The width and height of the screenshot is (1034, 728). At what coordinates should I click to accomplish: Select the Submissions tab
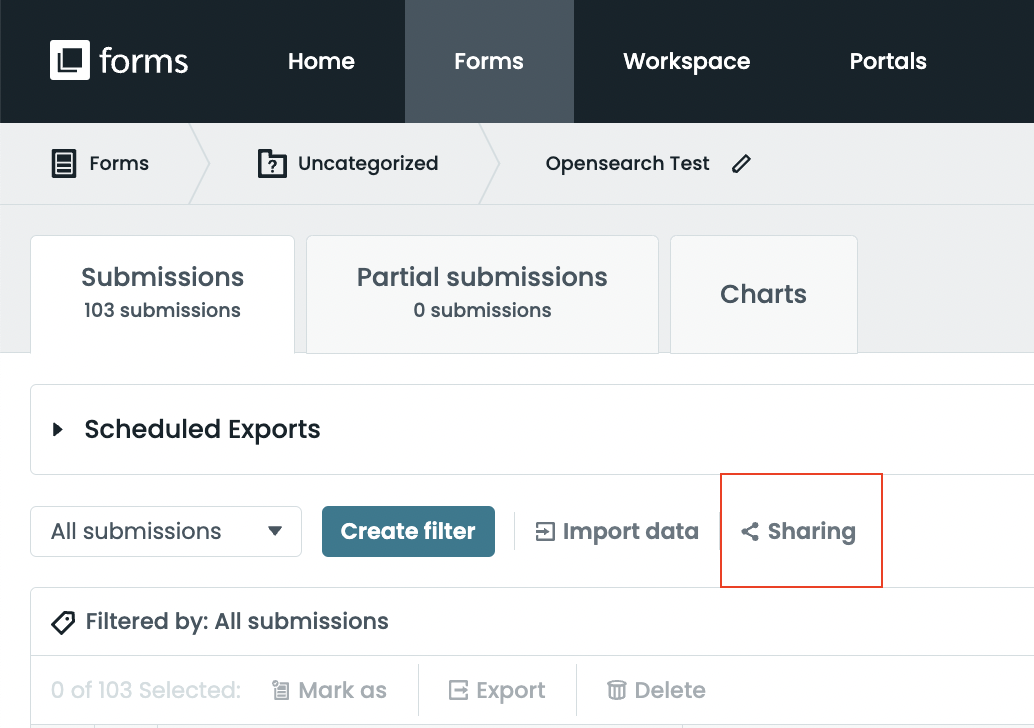pyautogui.click(x=162, y=292)
